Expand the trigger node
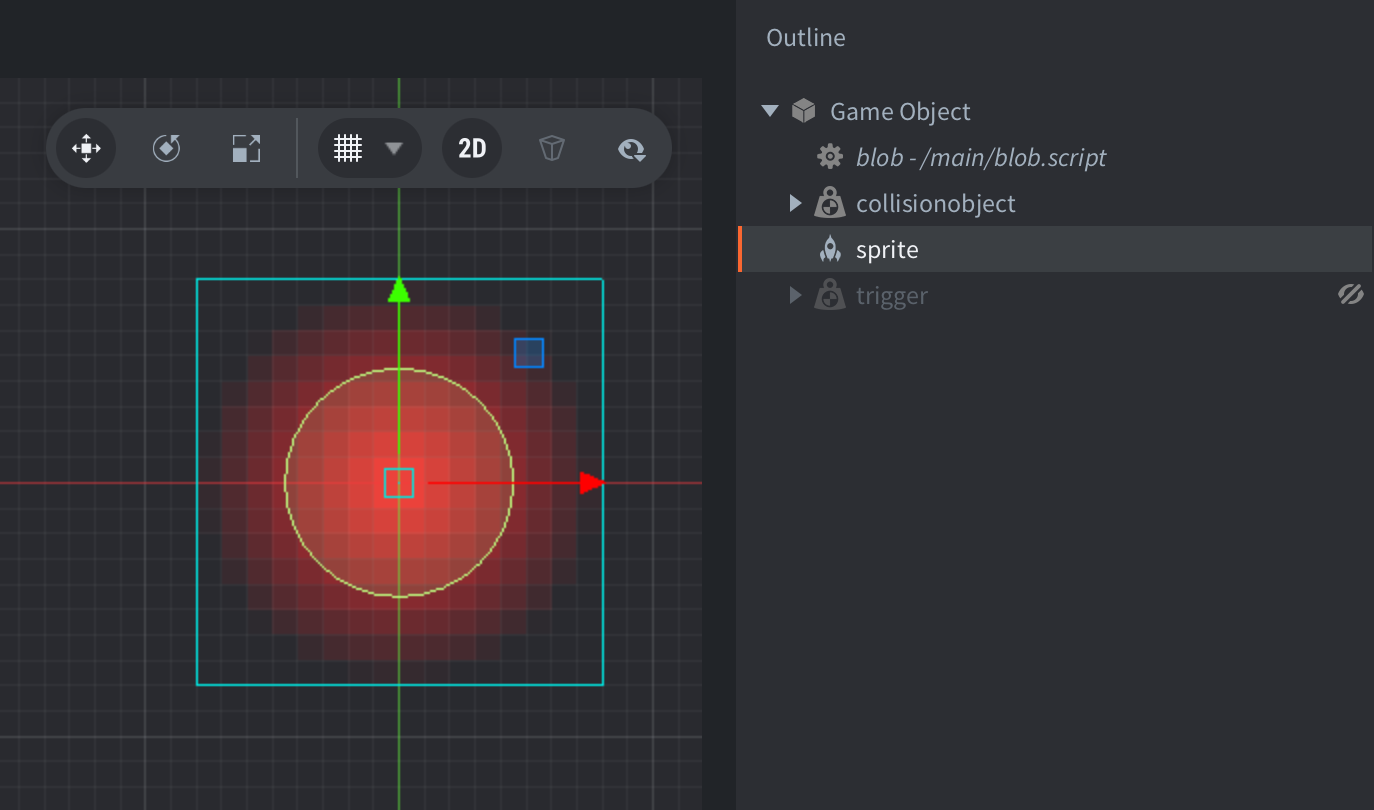 (795, 295)
